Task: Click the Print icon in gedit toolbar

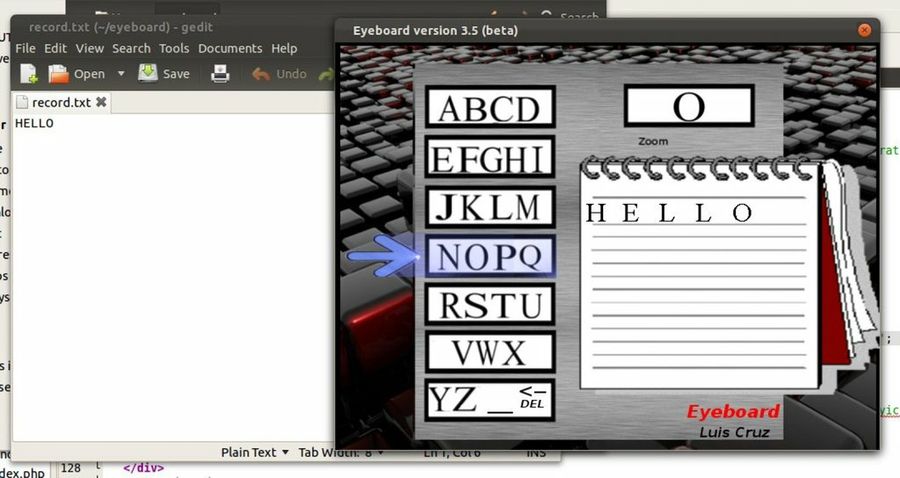Action: coord(220,73)
